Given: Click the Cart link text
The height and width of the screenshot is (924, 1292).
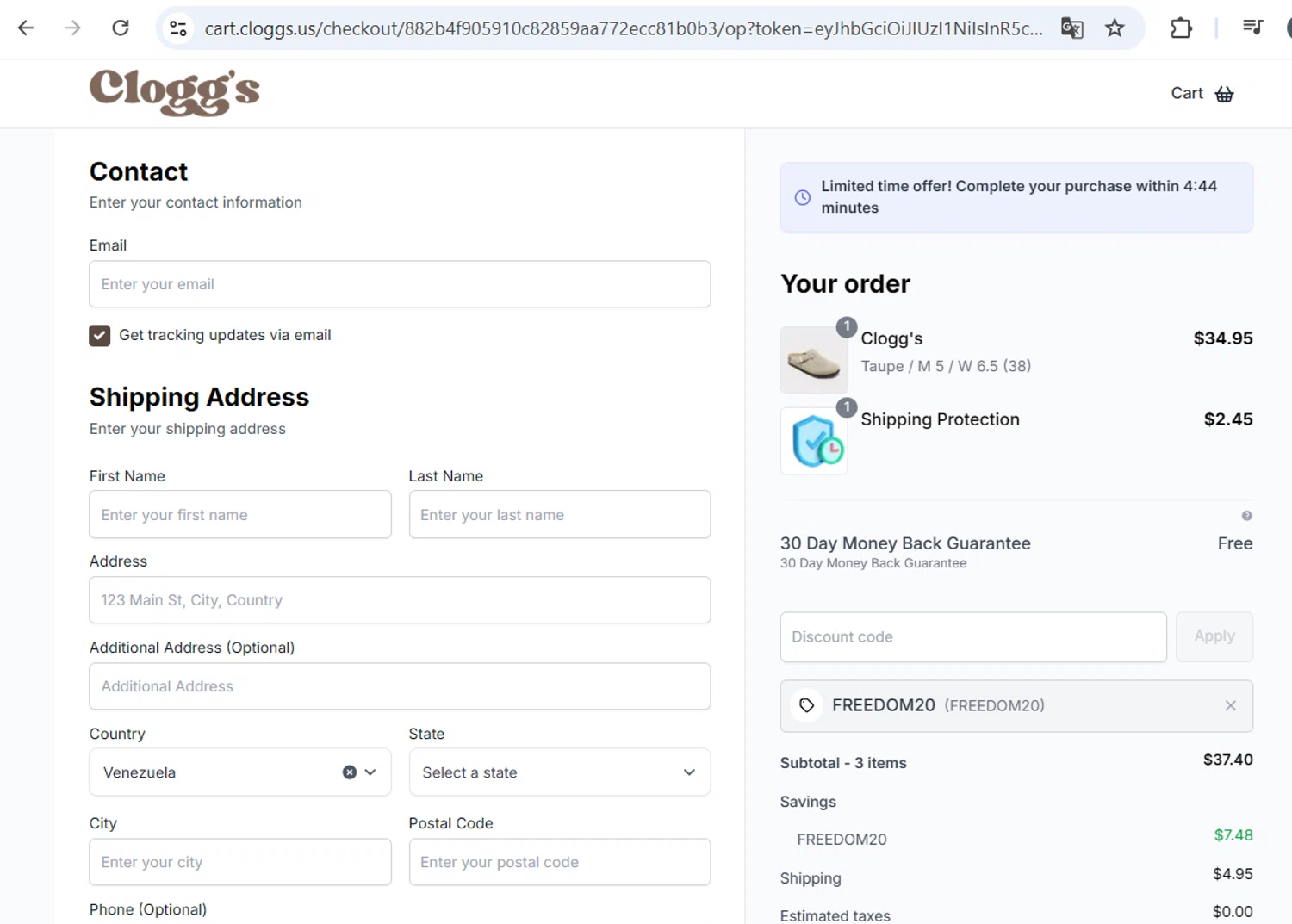Looking at the screenshot, I should [1187, 93].
